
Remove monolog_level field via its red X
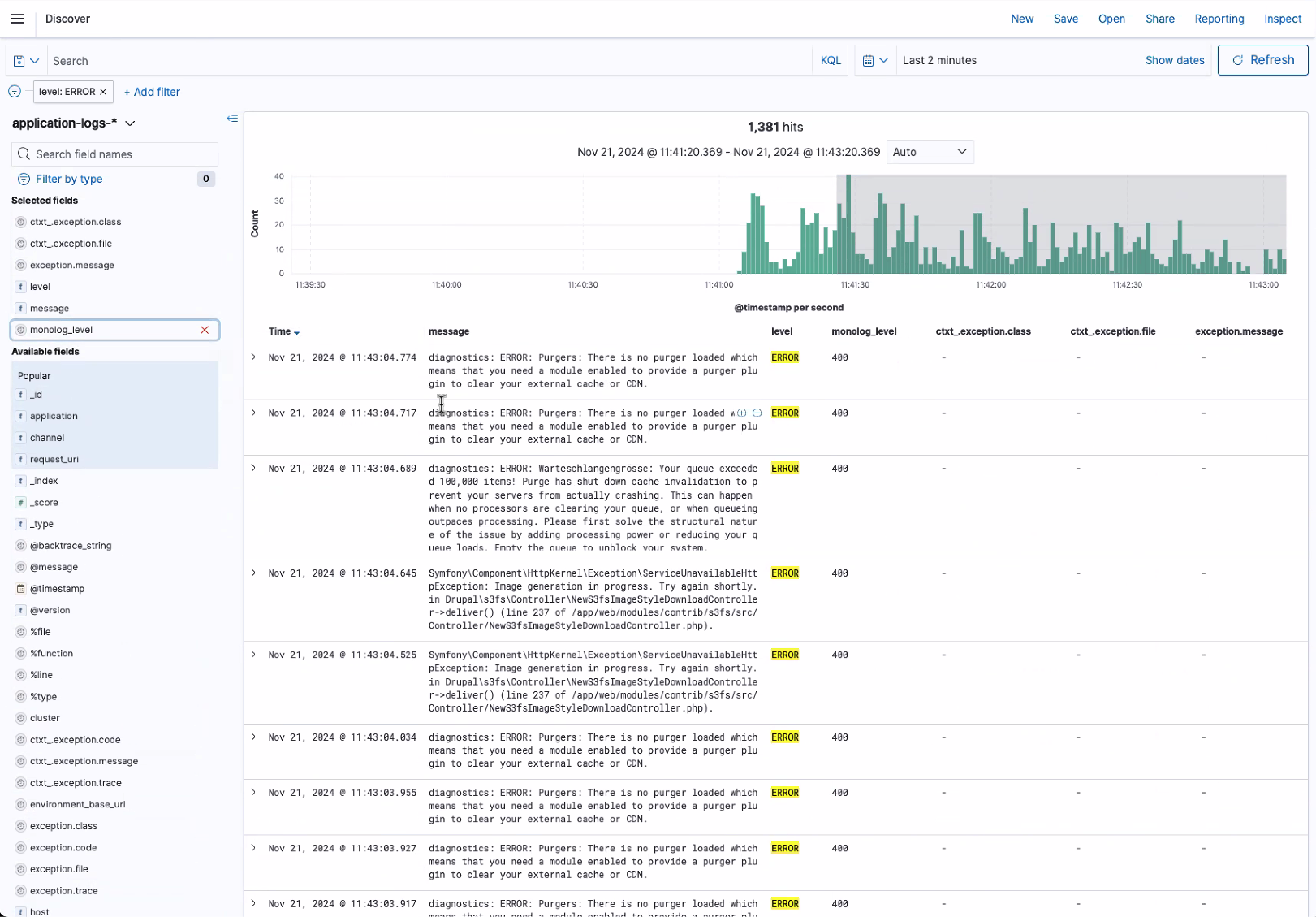tap(205, 330)
